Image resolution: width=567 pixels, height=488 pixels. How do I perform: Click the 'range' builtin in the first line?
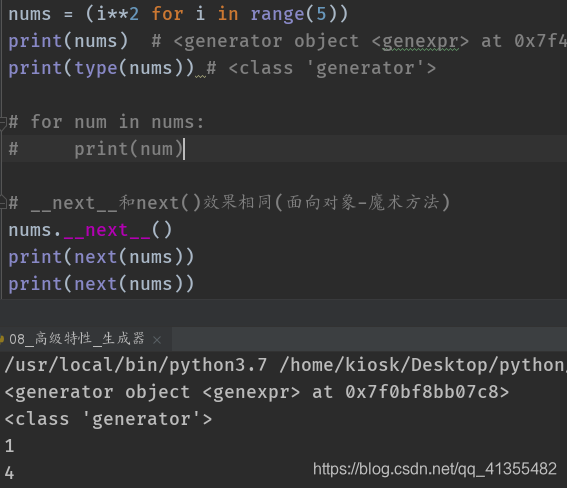pyautogui.click(x=277, y=14)
